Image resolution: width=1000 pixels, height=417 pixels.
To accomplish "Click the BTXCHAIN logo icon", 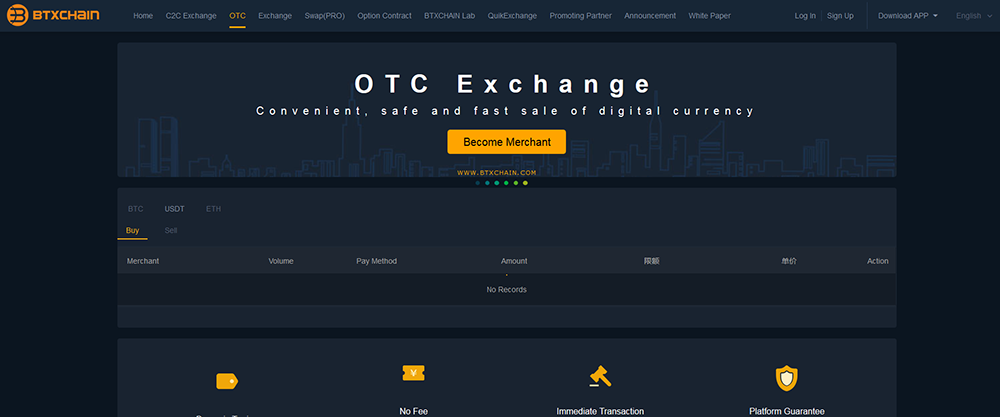I will [17, 16].
